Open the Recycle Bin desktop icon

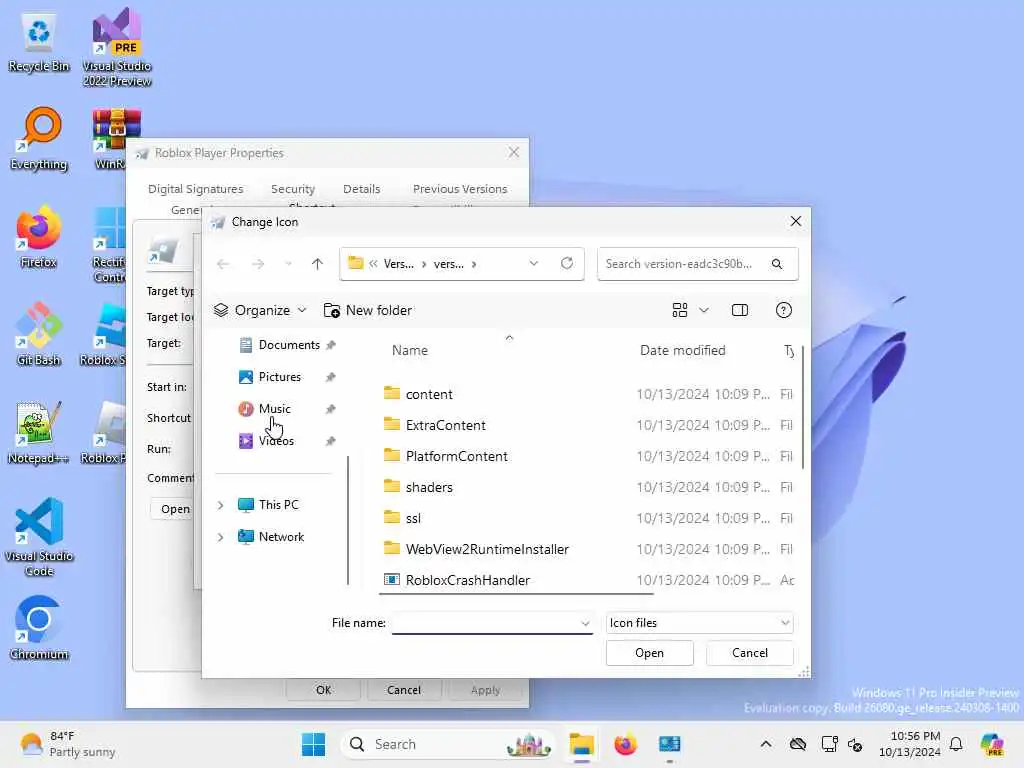(39, 42)
